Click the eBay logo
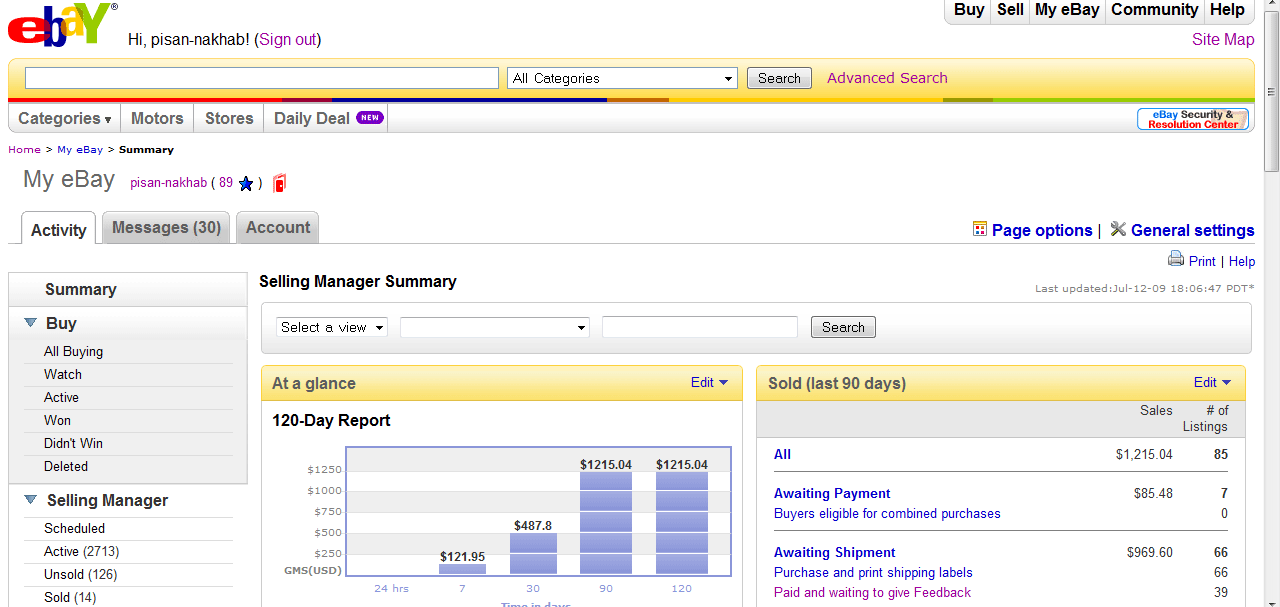Screen dimensions: 1280x607 (61, 25)
